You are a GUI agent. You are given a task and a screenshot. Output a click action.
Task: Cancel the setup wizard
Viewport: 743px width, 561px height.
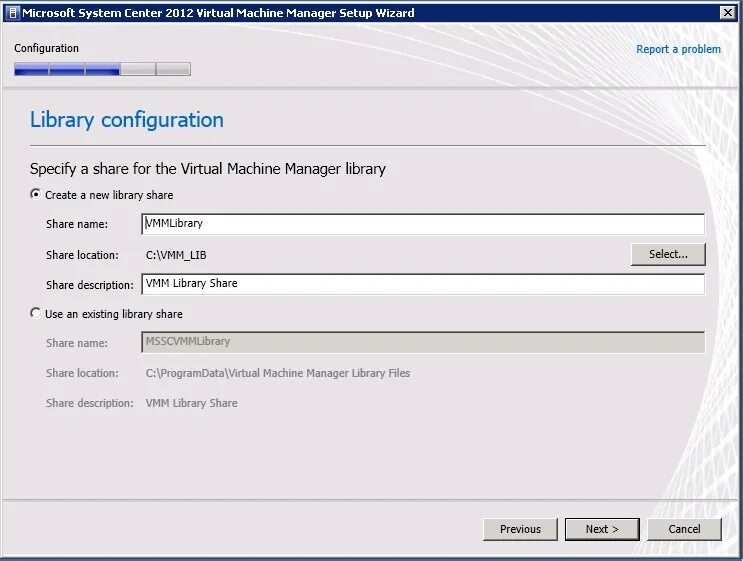coord(684,529)
